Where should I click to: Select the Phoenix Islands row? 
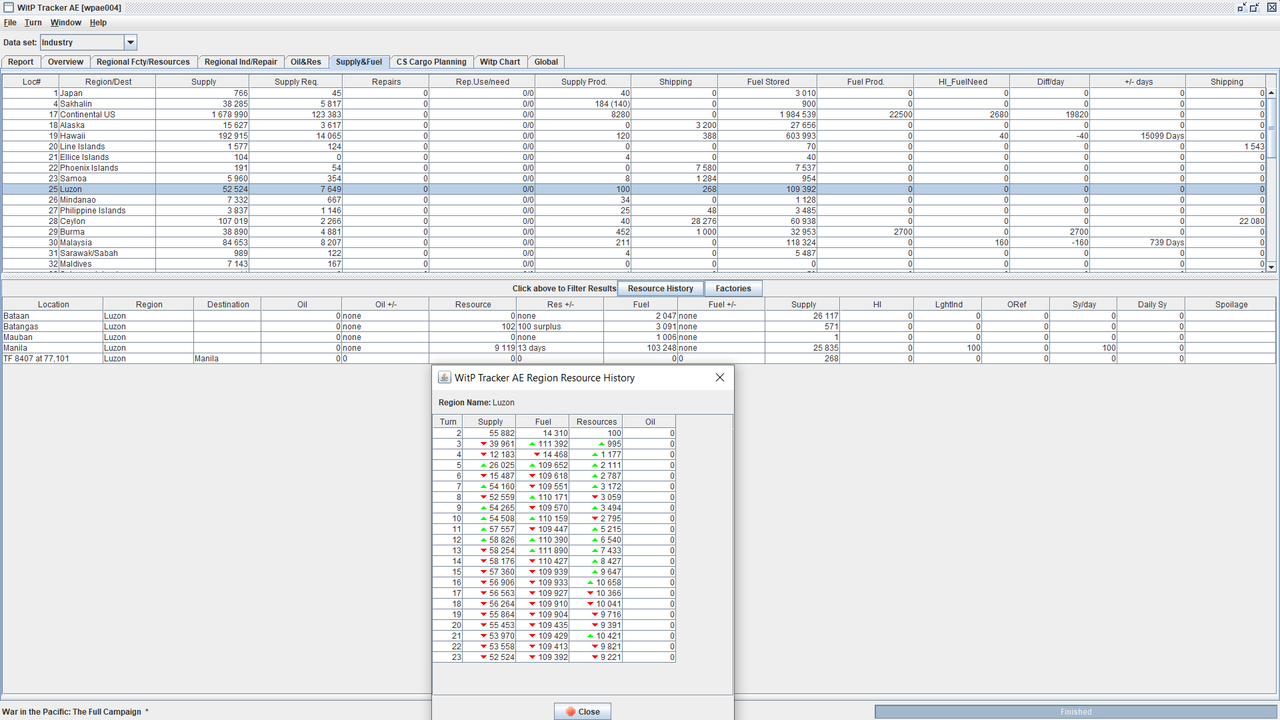pyautogui.click(x=634, y=168)
